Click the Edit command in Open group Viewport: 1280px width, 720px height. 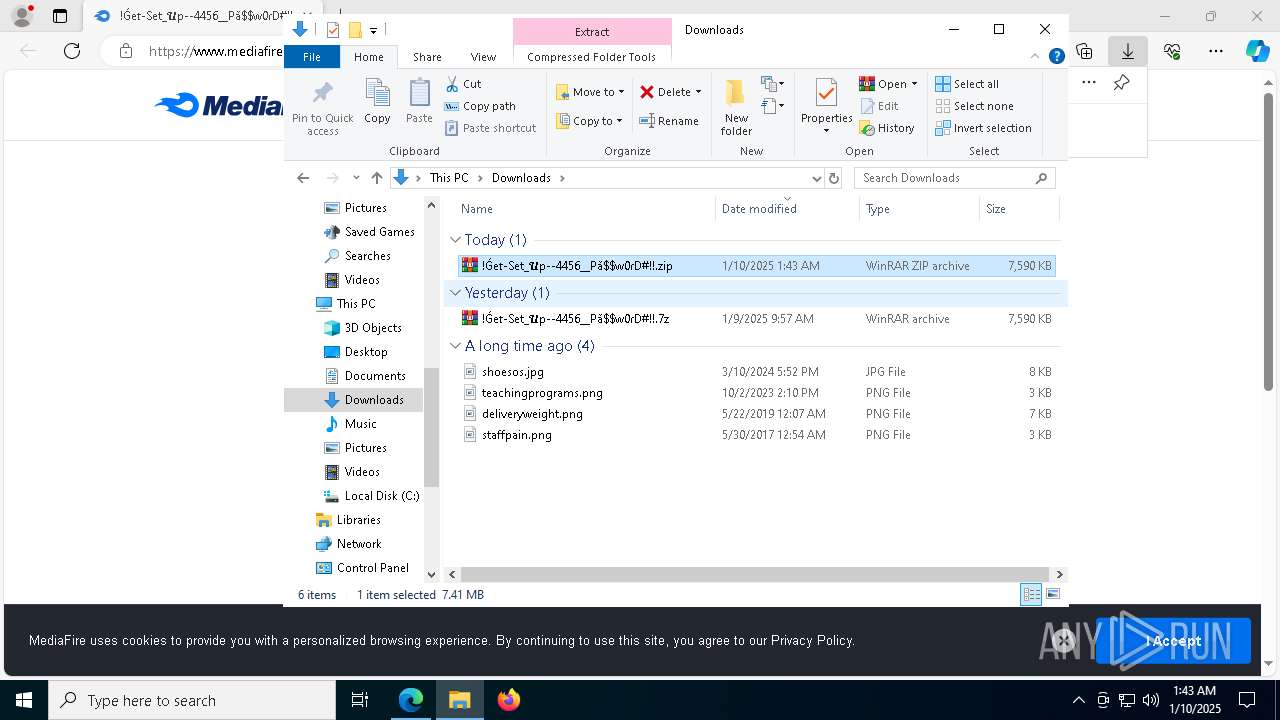(879, 106)
